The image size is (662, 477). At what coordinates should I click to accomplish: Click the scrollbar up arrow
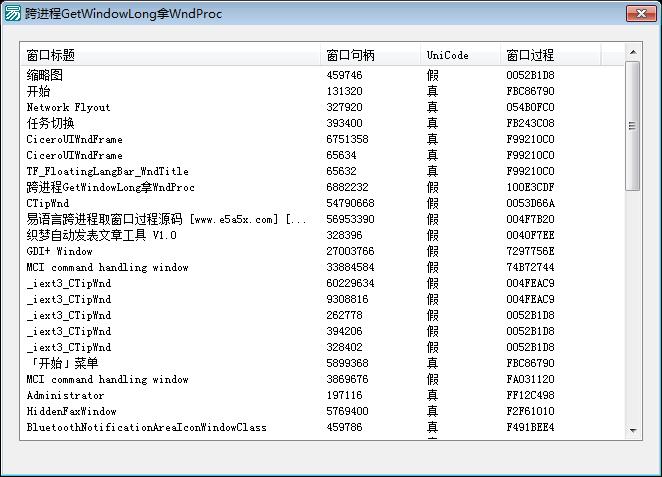[632, 51]
